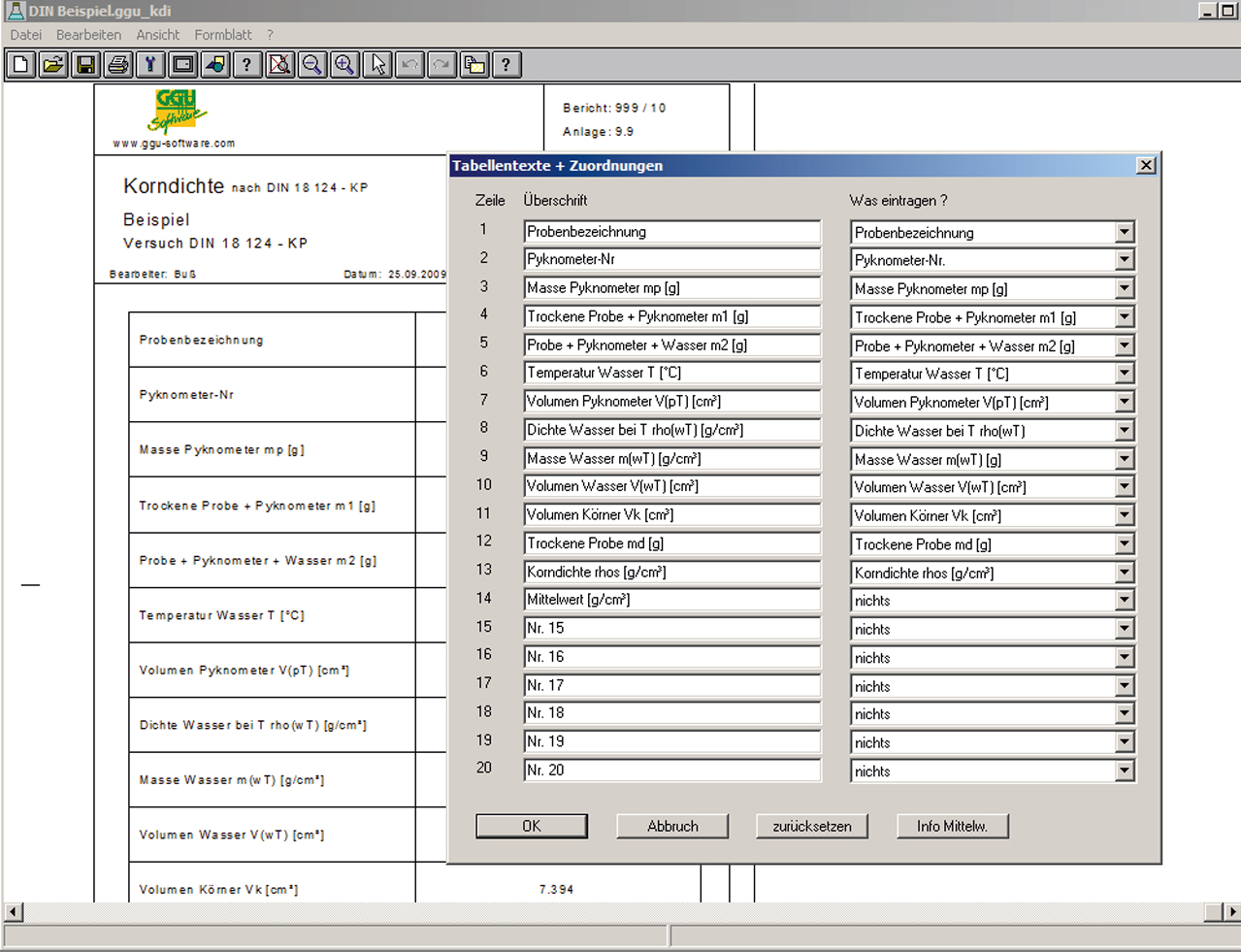
Task: Click the copy-to-folder toolbar icon
Action: 474,65
